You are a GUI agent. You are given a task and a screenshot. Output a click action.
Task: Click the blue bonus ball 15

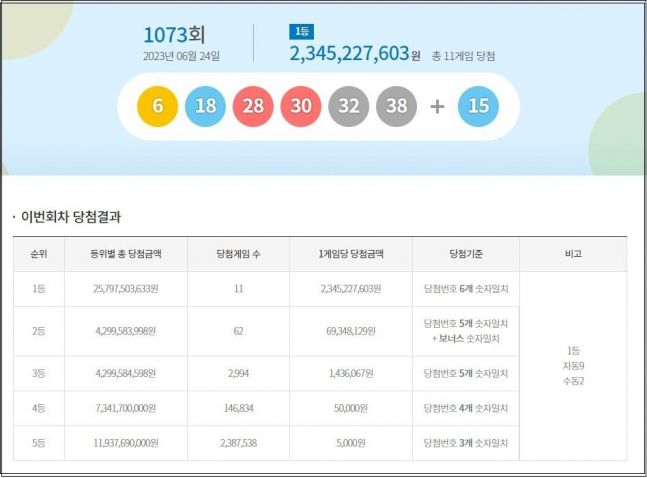pos(478,106)
